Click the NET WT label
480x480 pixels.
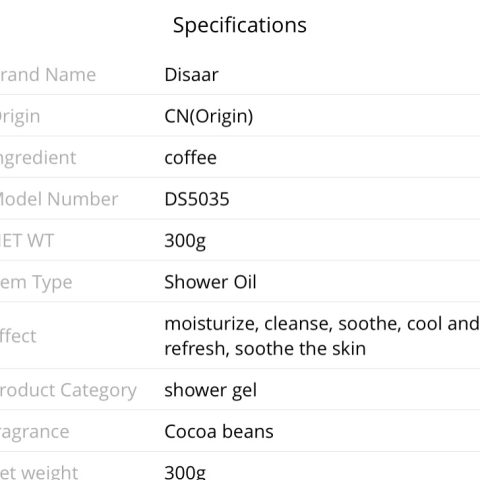pos(26,241)
